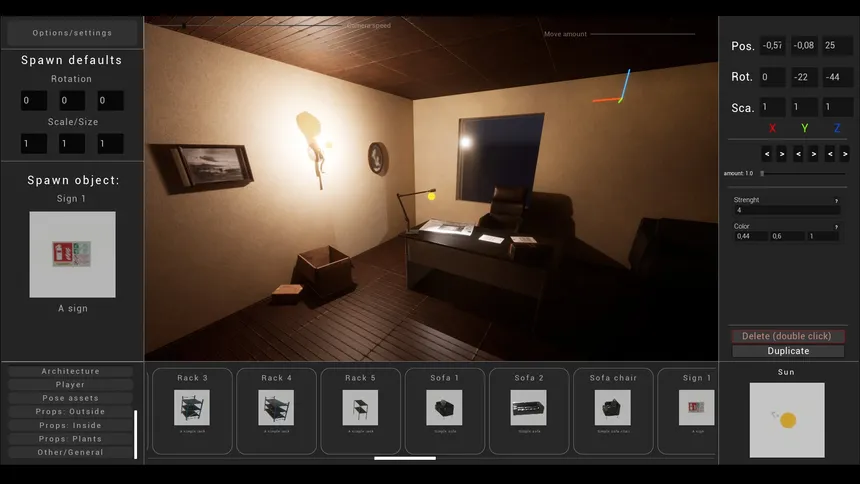This screenshot has height=484, width=860.
Task: Open the Architecture category
Action: (x=71, y=371)
